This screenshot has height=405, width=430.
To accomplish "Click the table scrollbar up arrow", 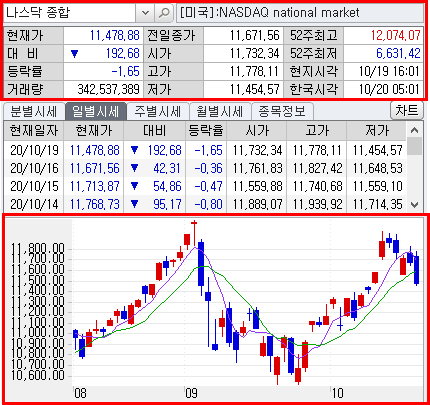I will [x=414, y=130].
